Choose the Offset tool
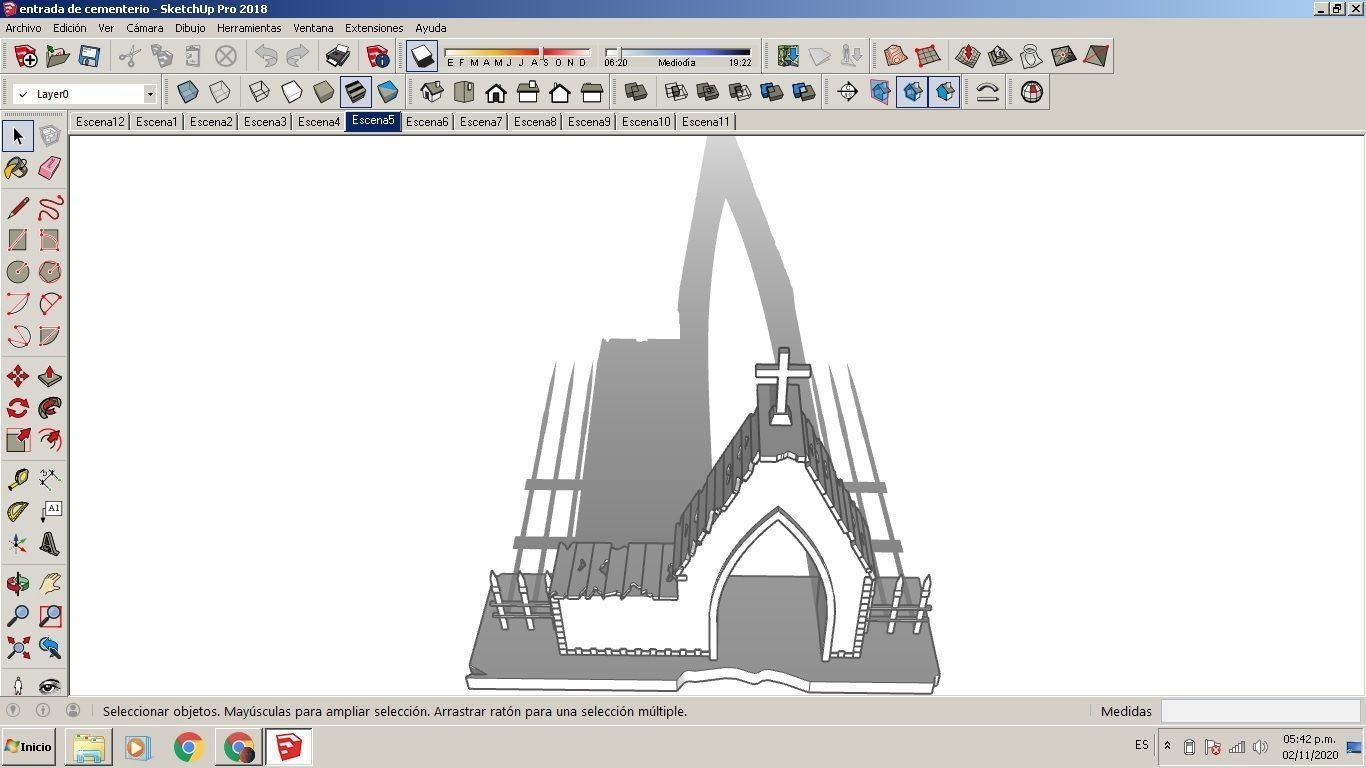 (49, 440)
